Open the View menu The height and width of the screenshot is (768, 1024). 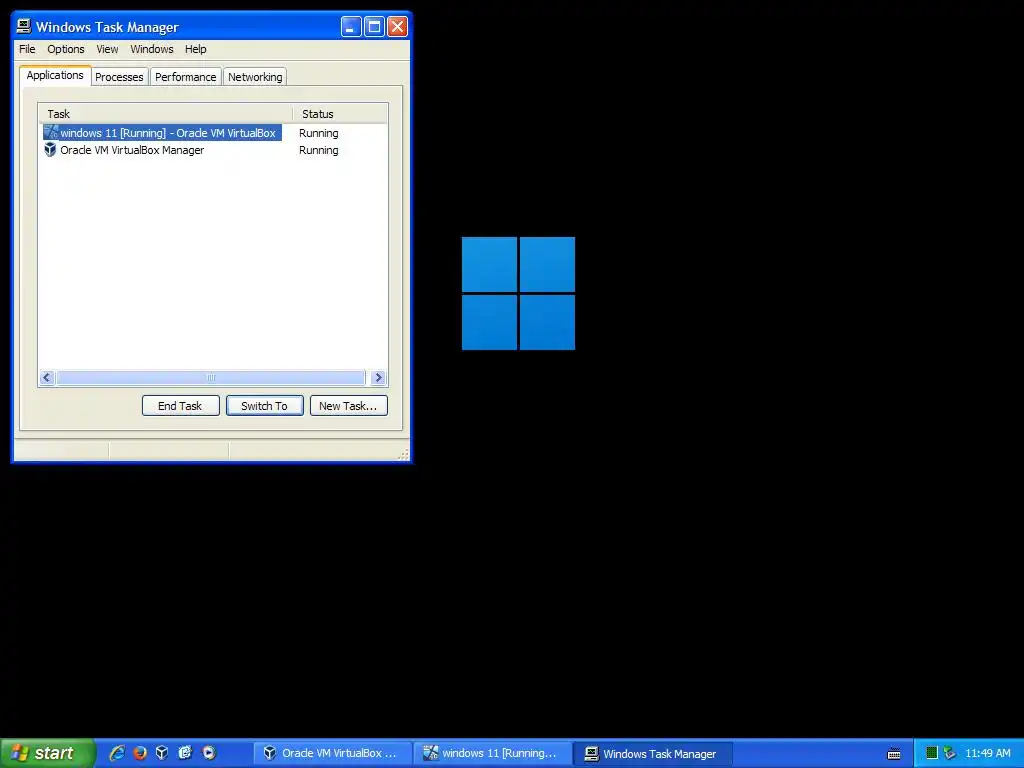pyautogui.click(x=107, y=49)
